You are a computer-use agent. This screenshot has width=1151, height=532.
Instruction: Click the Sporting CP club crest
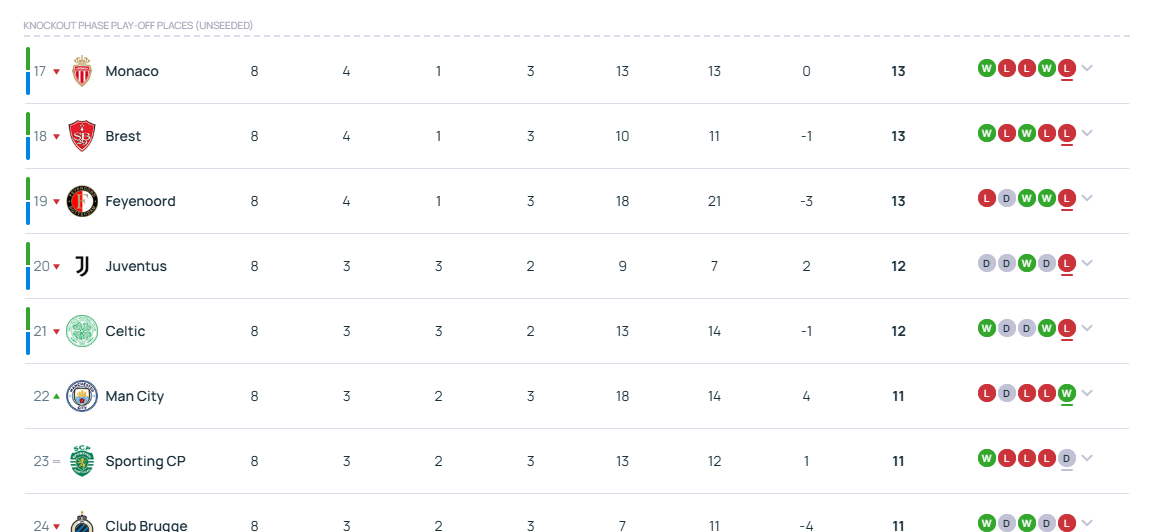(x=81, y=461)
